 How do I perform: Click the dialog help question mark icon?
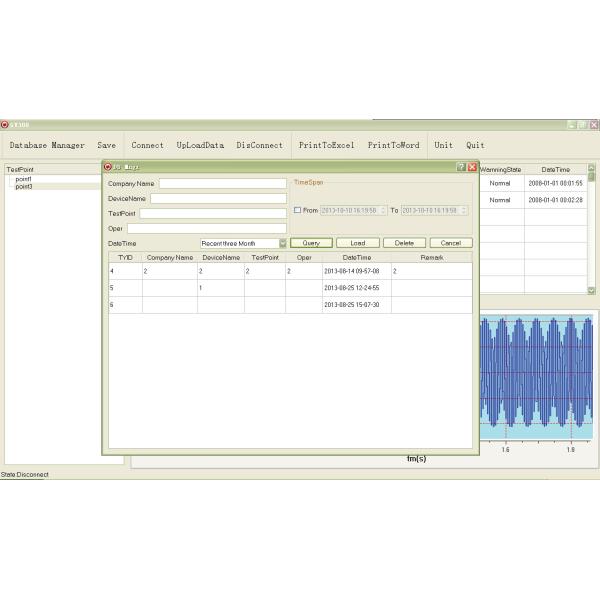point(461,167)
